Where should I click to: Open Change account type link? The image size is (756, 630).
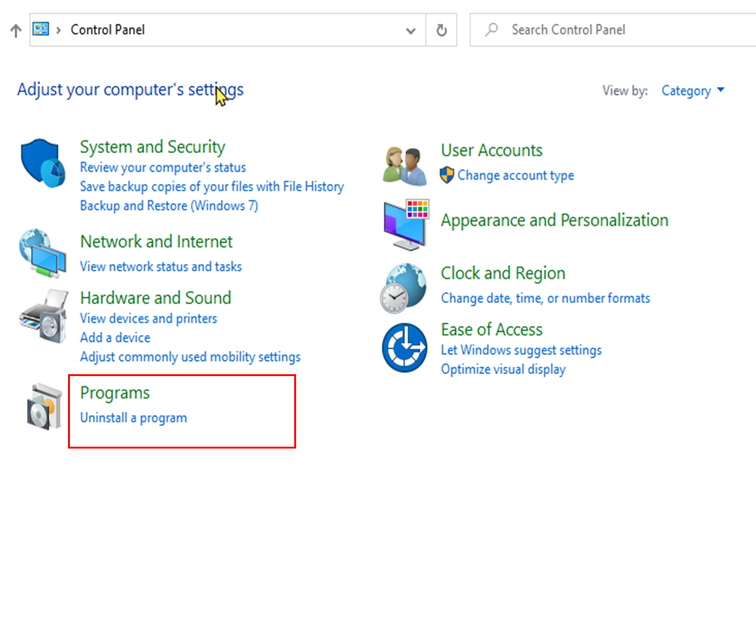point(515,175)
